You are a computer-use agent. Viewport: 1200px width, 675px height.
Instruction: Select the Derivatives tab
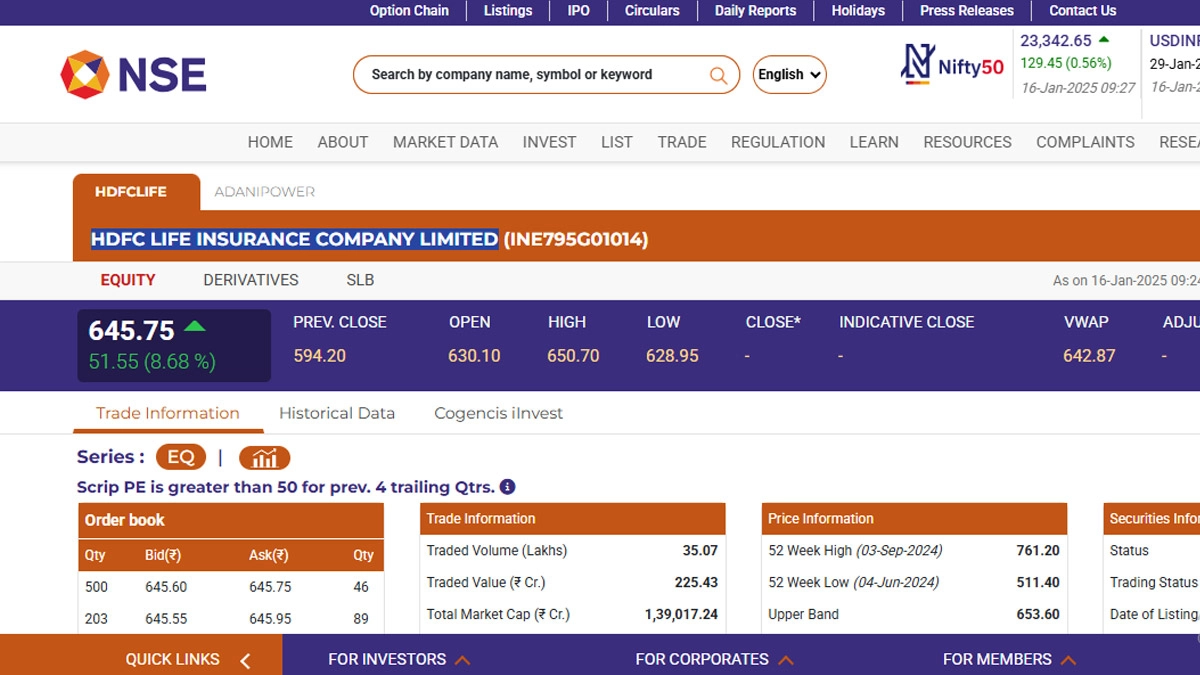(250, 280)
